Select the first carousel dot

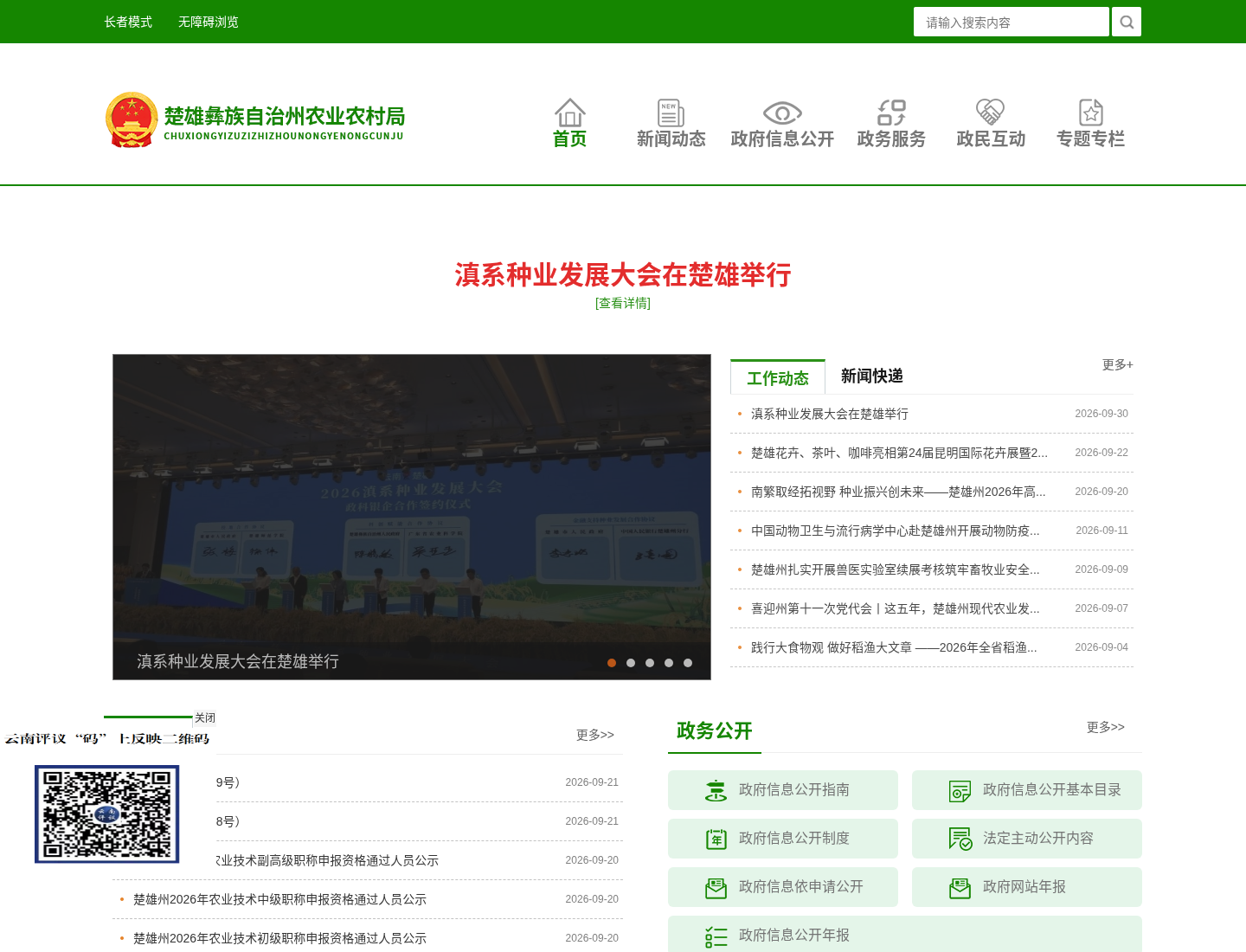(612, 663)
